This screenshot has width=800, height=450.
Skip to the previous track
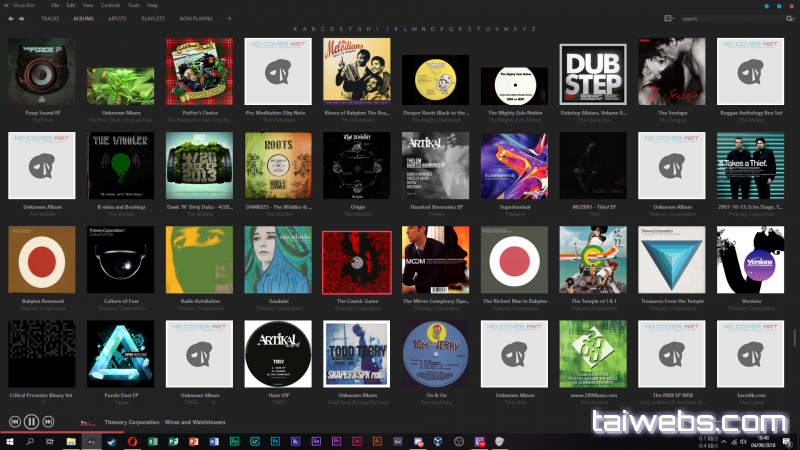pyautogui.click(x=15, y=421)
